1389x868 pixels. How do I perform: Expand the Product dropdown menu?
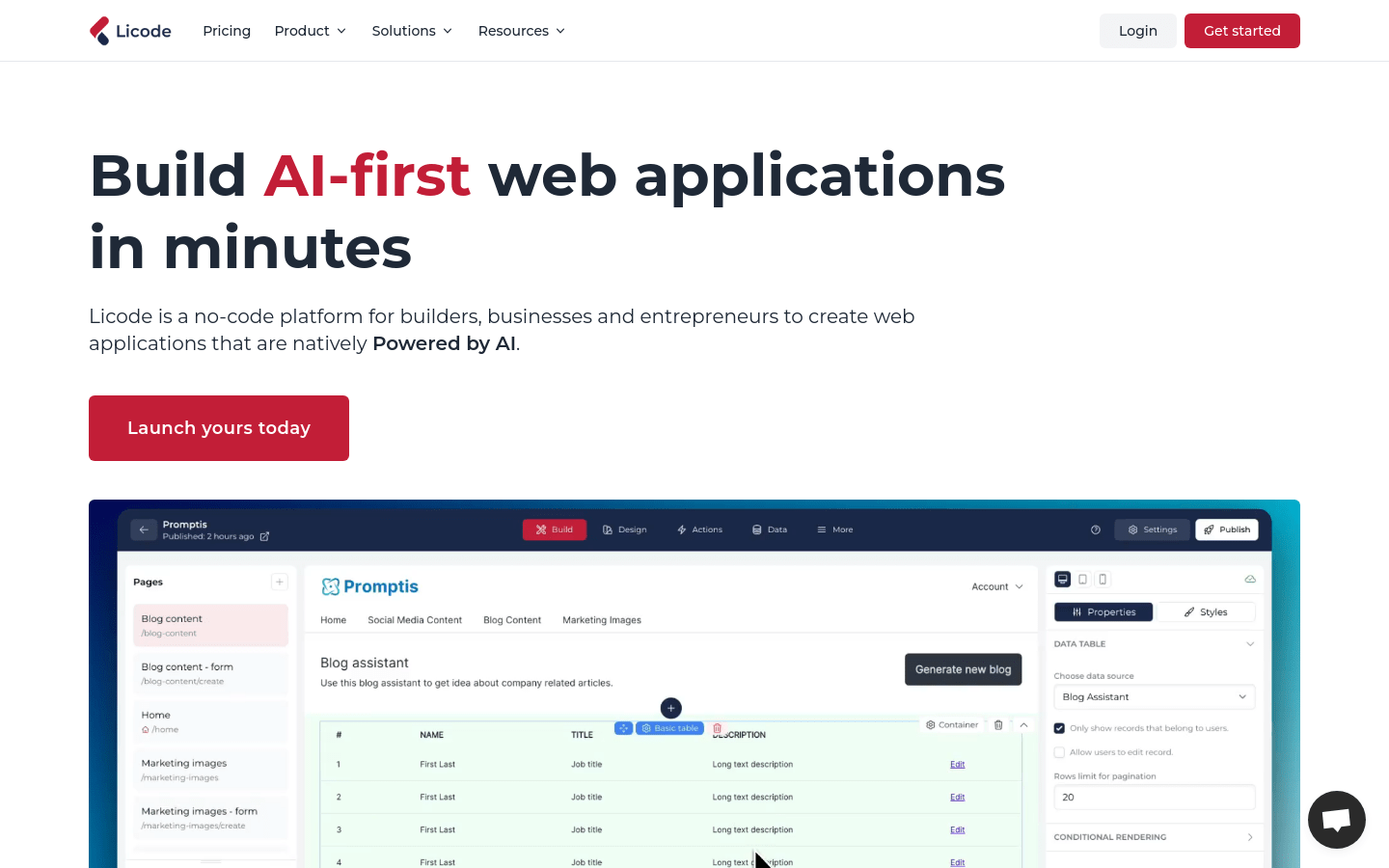point(310,31)
